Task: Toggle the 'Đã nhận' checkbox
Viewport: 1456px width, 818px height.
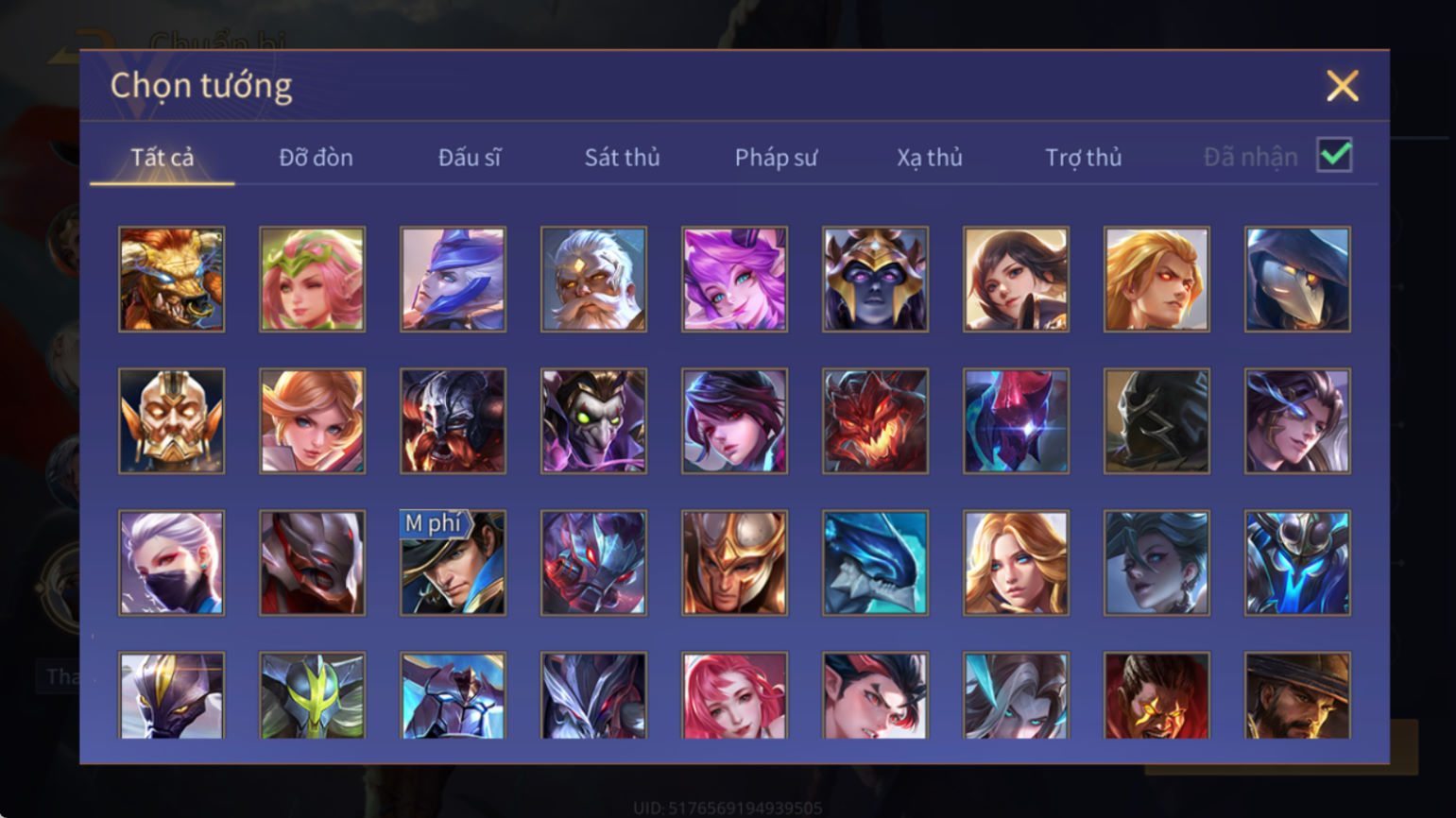Action: [1334, 156]
